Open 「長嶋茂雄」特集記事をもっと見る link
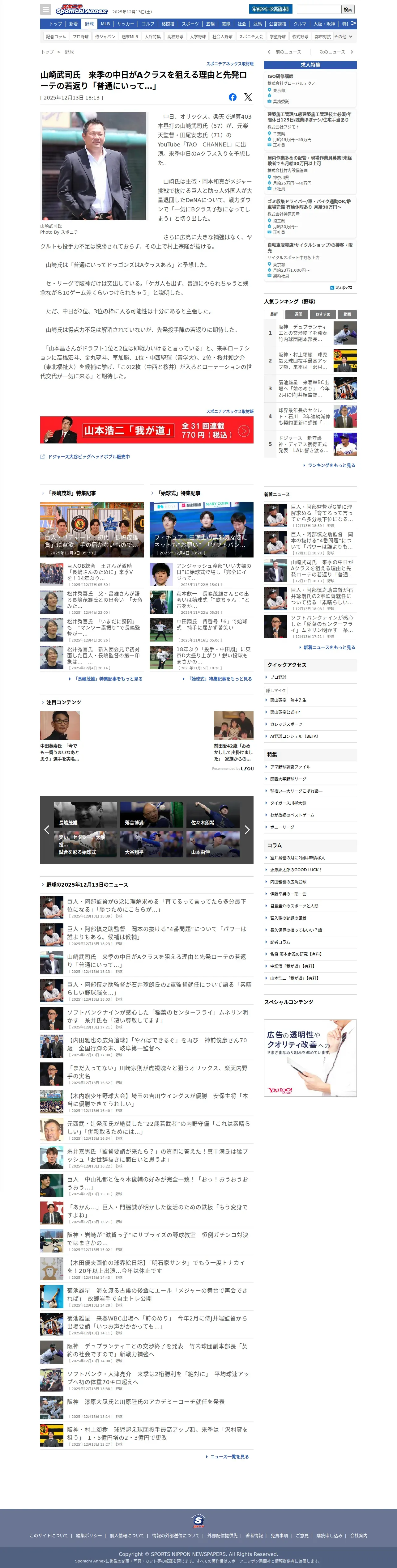Image resolution: width=397 pixels, height=1568 pixels. 105,679
